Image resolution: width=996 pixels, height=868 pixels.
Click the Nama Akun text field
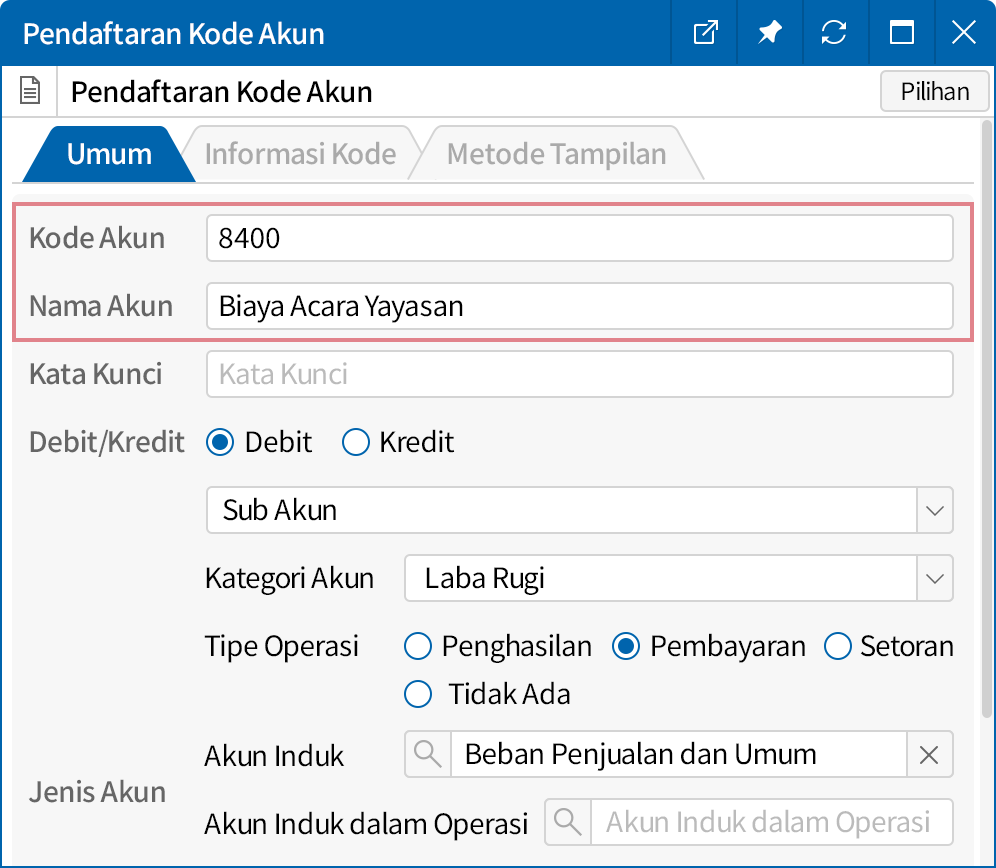click(x=579, y=306)
